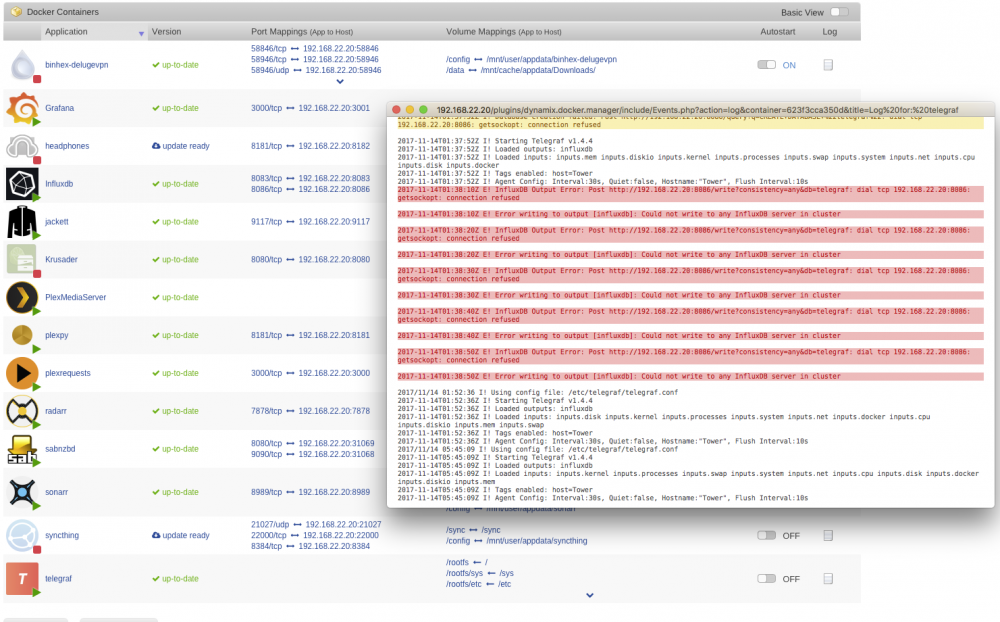Expand telegraf volume mappings chevron

590,596
